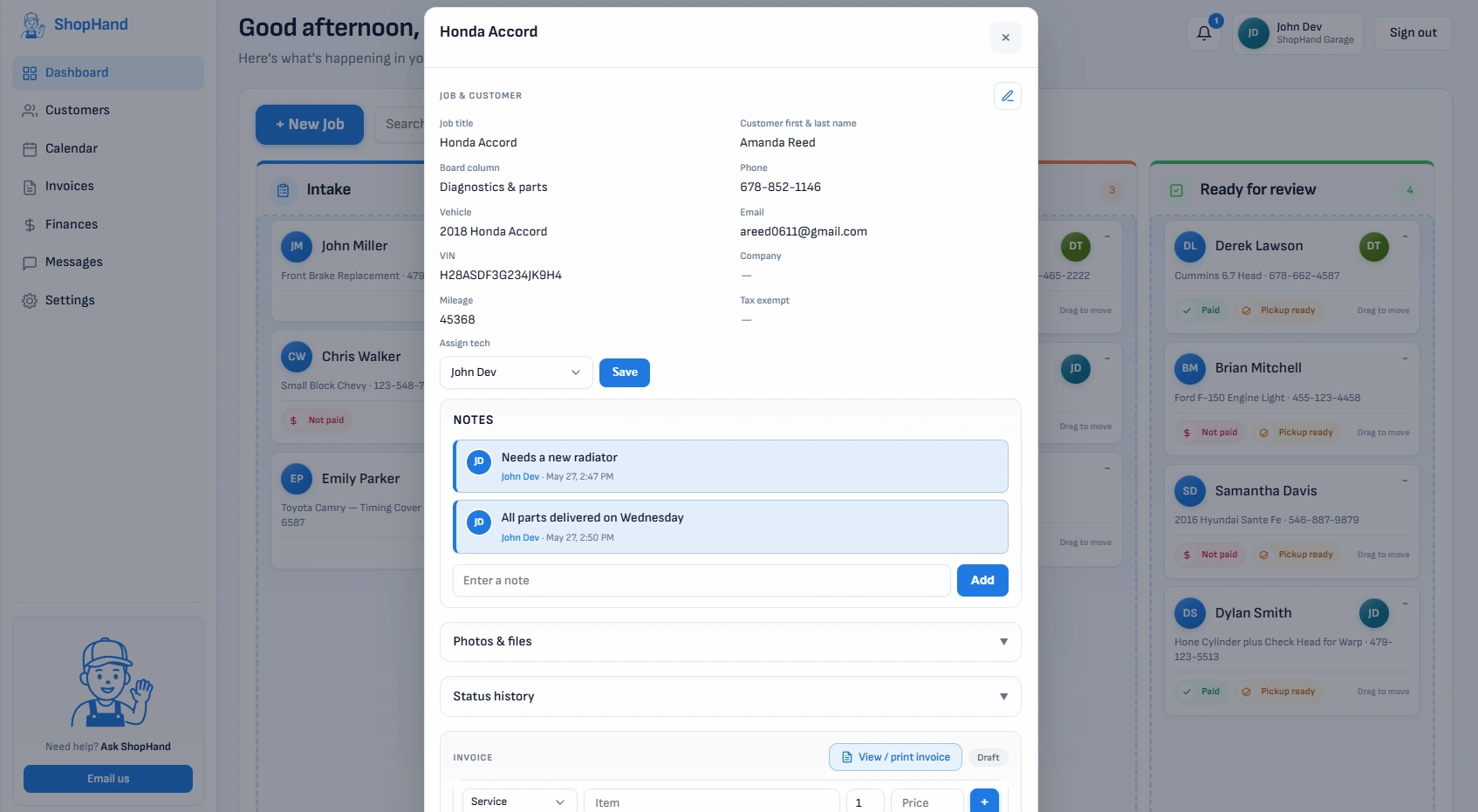This screenshot has height=812, width=1478.
Task: Collapse the Derek Lawson card with minus icon
Action: click(1405, 235)
